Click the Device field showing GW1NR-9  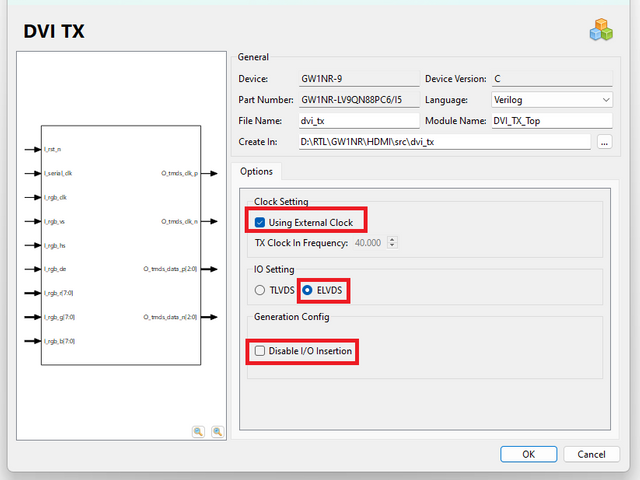click(x=358, y=79)
